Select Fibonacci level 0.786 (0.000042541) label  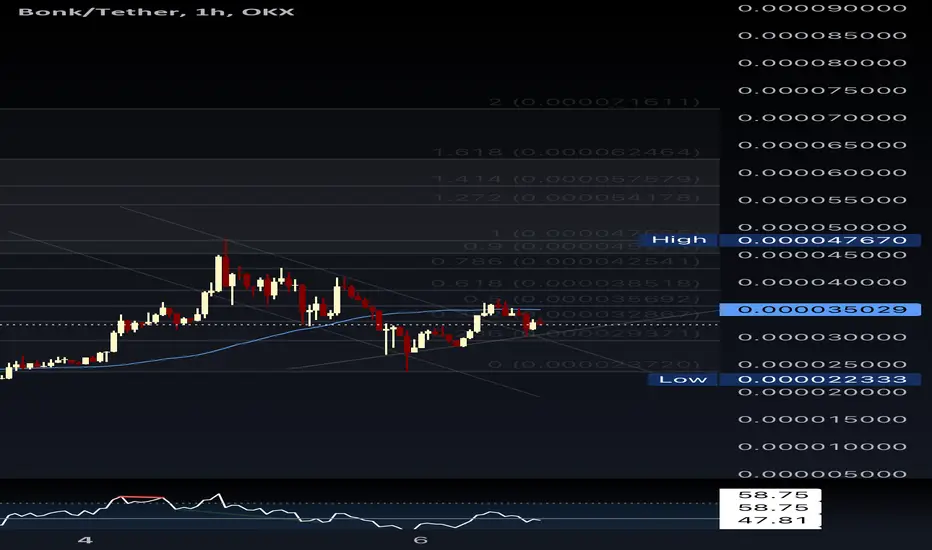pyautogui.click(x=565, y=261)
